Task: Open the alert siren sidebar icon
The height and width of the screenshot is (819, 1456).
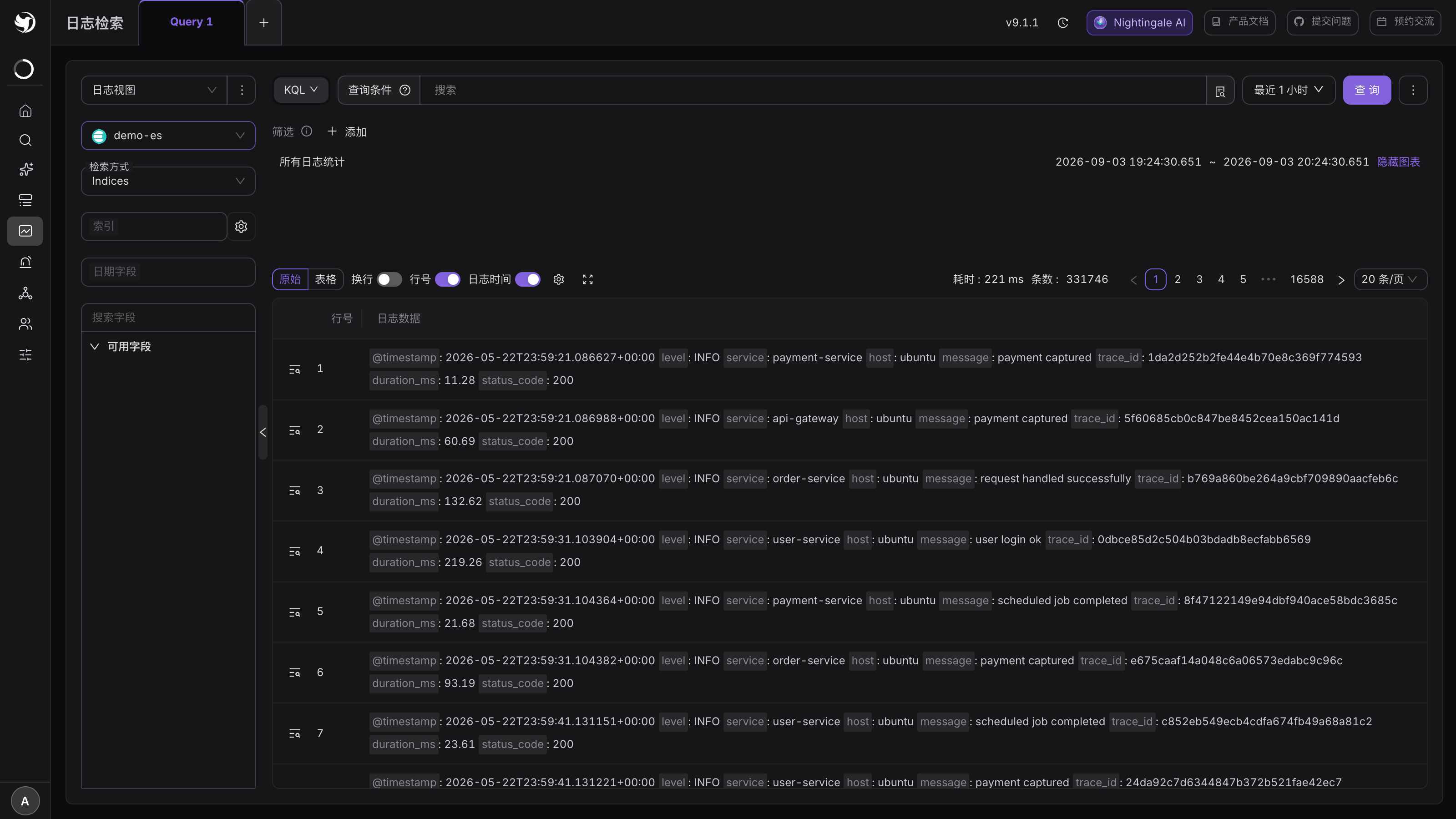Action: pos(25,262)
